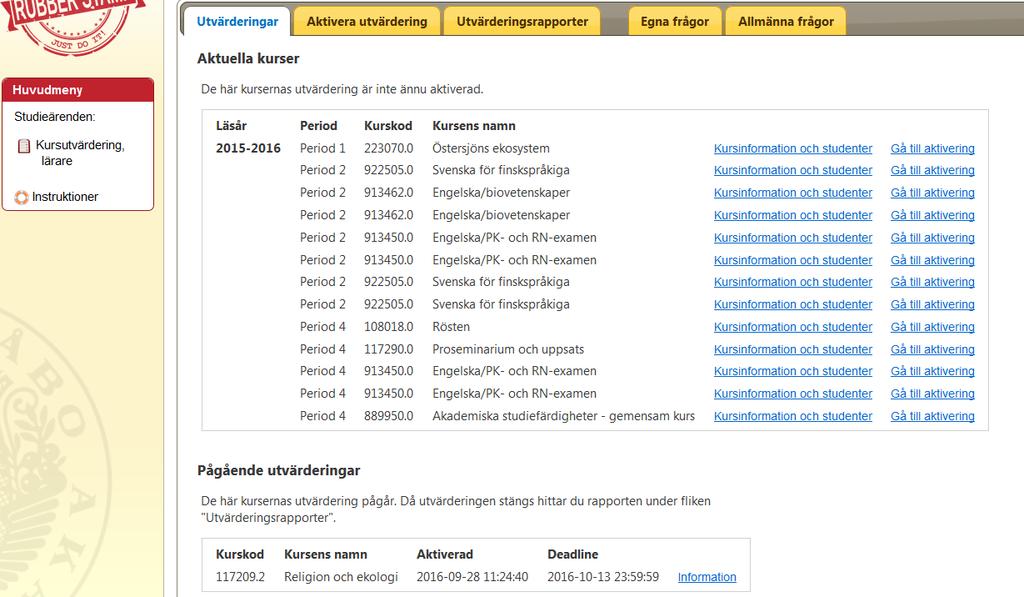Select the Egna frågor tab
Screen dimensions: 1024x597
[x=675, y=22]
